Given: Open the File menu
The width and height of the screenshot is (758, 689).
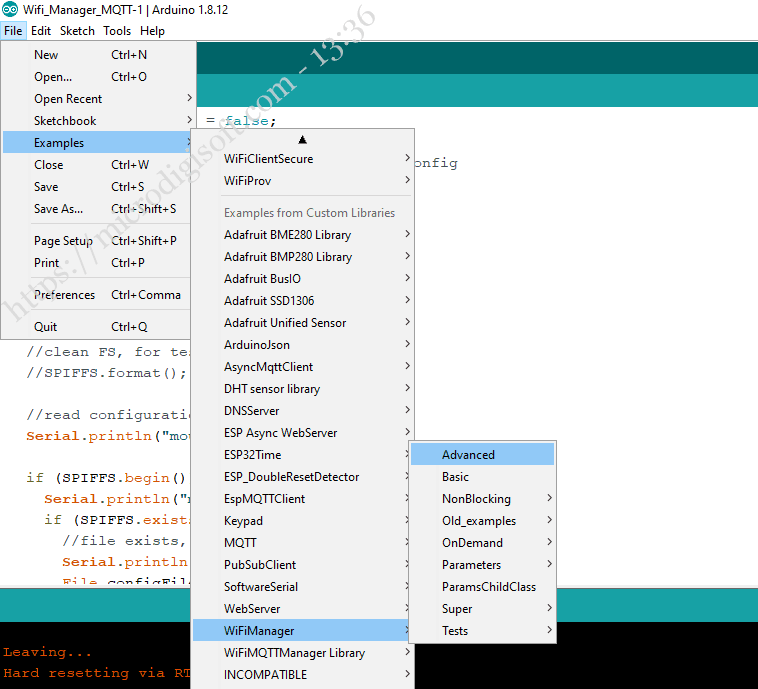Looking at the screenshot, I should pos(13,31).
